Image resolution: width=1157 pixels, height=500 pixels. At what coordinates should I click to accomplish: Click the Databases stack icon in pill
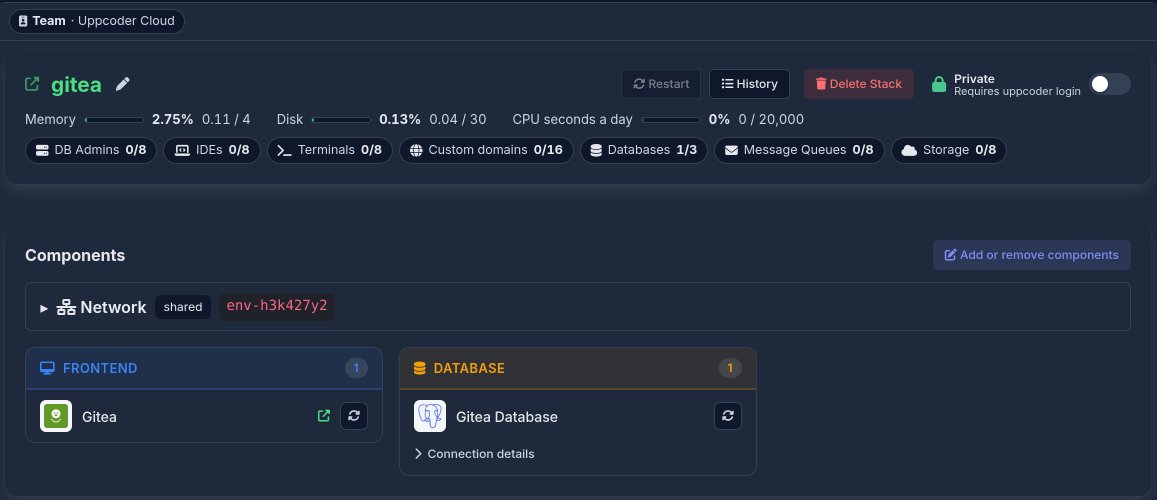(x=595, y=150)
